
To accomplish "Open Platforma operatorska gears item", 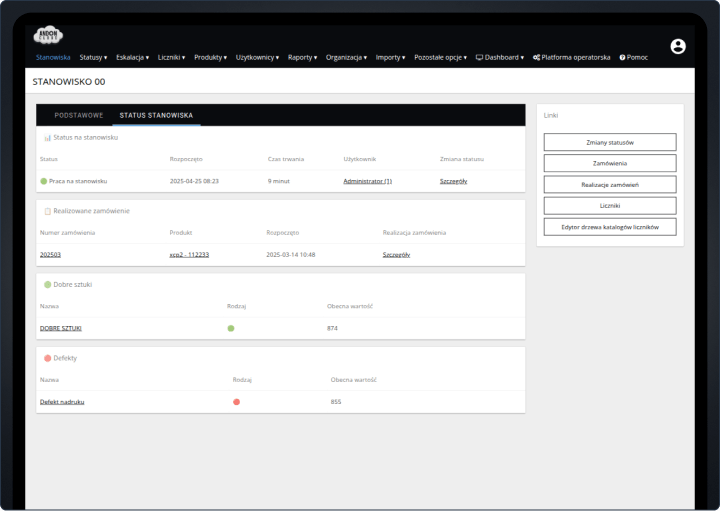I will (x=571, y=58).
